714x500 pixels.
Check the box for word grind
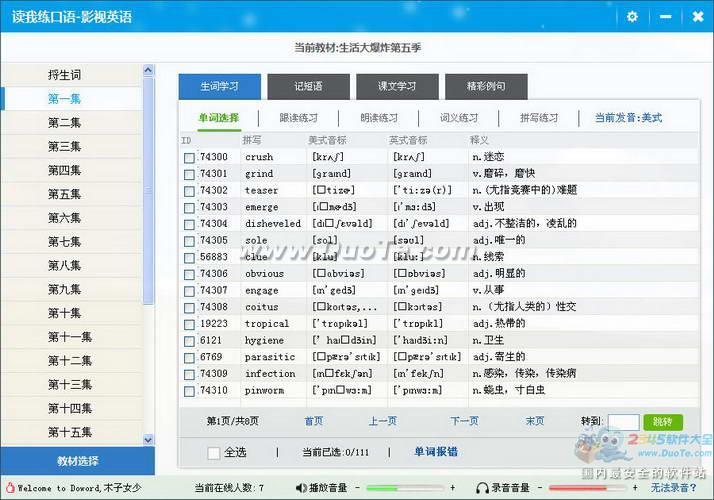point(189,175)
